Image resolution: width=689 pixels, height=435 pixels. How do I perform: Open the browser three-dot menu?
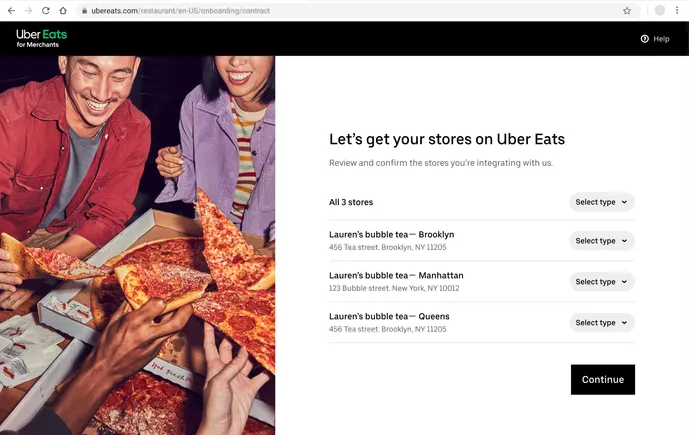tap(677, 10)
